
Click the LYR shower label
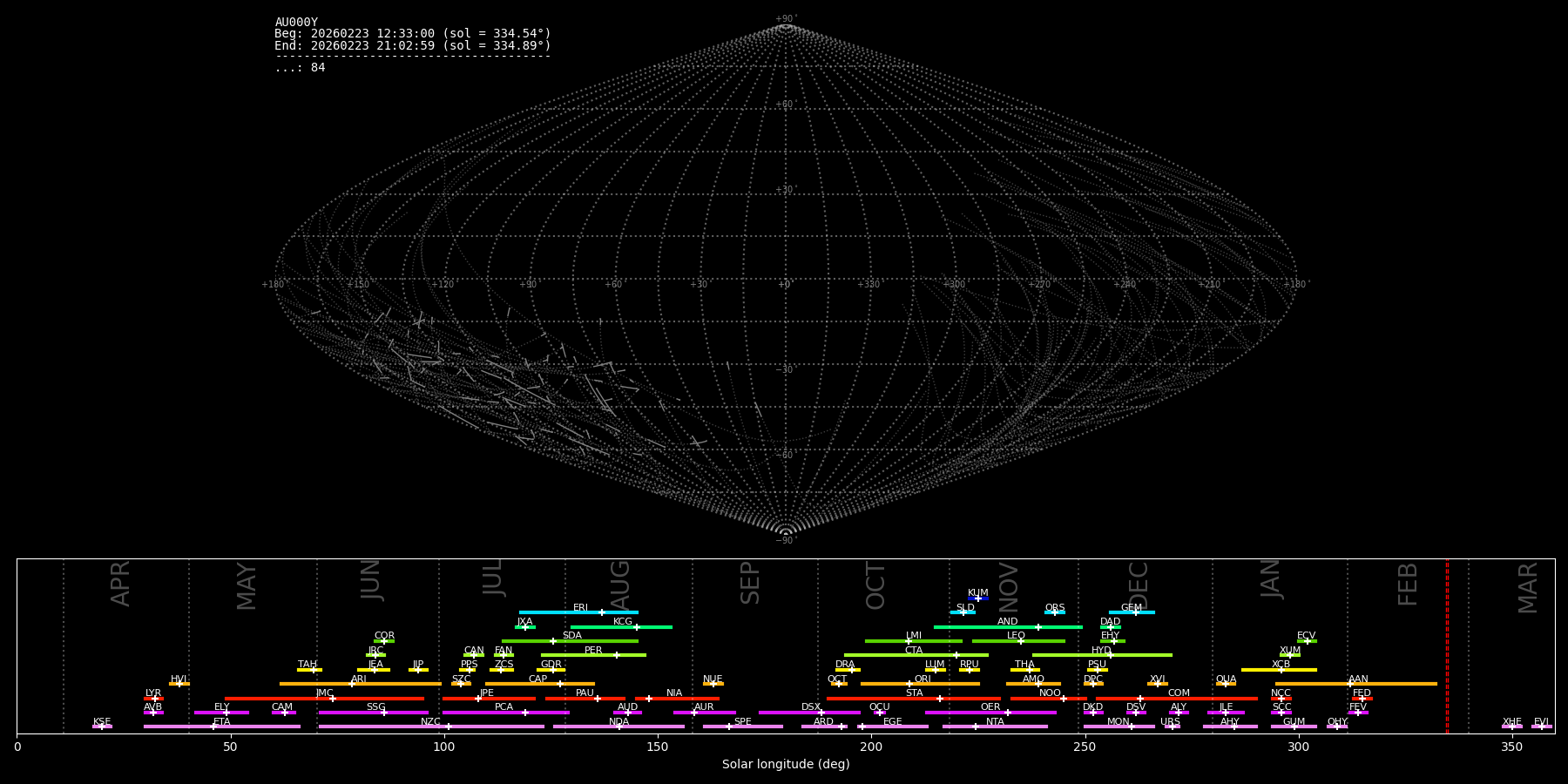pos(153,693)
